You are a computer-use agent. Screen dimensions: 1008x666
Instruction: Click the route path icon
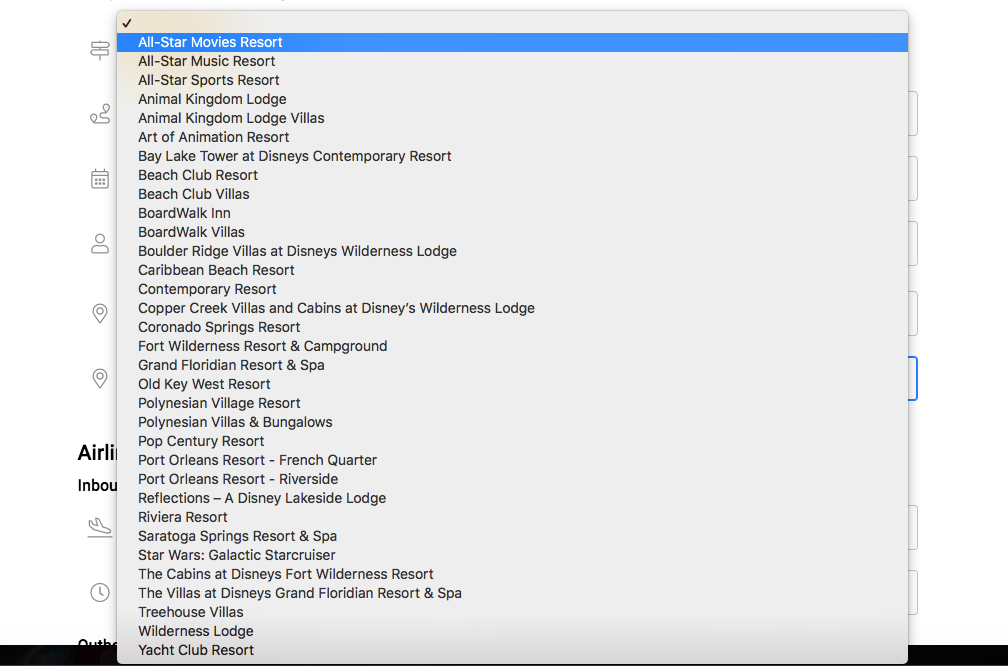100,116
